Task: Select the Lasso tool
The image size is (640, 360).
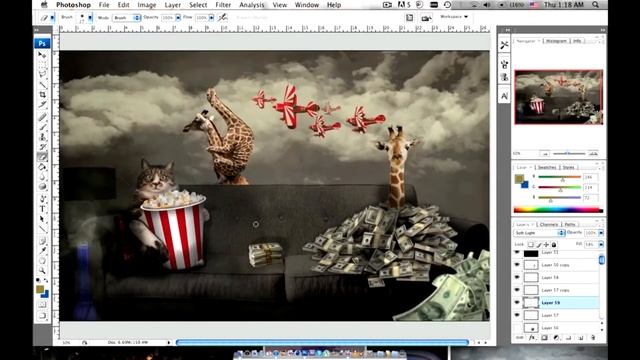Action: 42,74
